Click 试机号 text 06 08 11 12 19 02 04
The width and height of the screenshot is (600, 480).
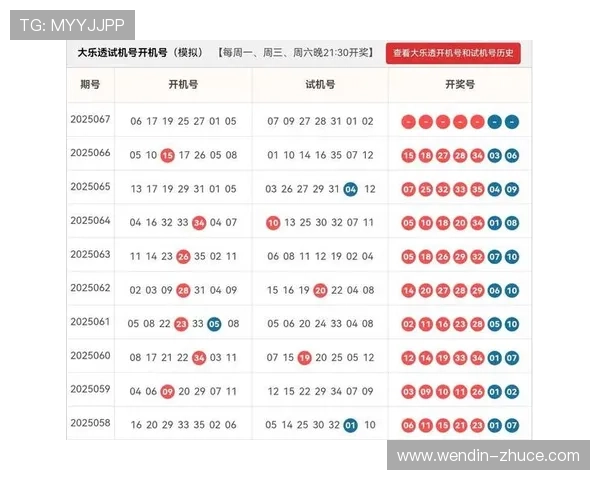pos(320,256)
